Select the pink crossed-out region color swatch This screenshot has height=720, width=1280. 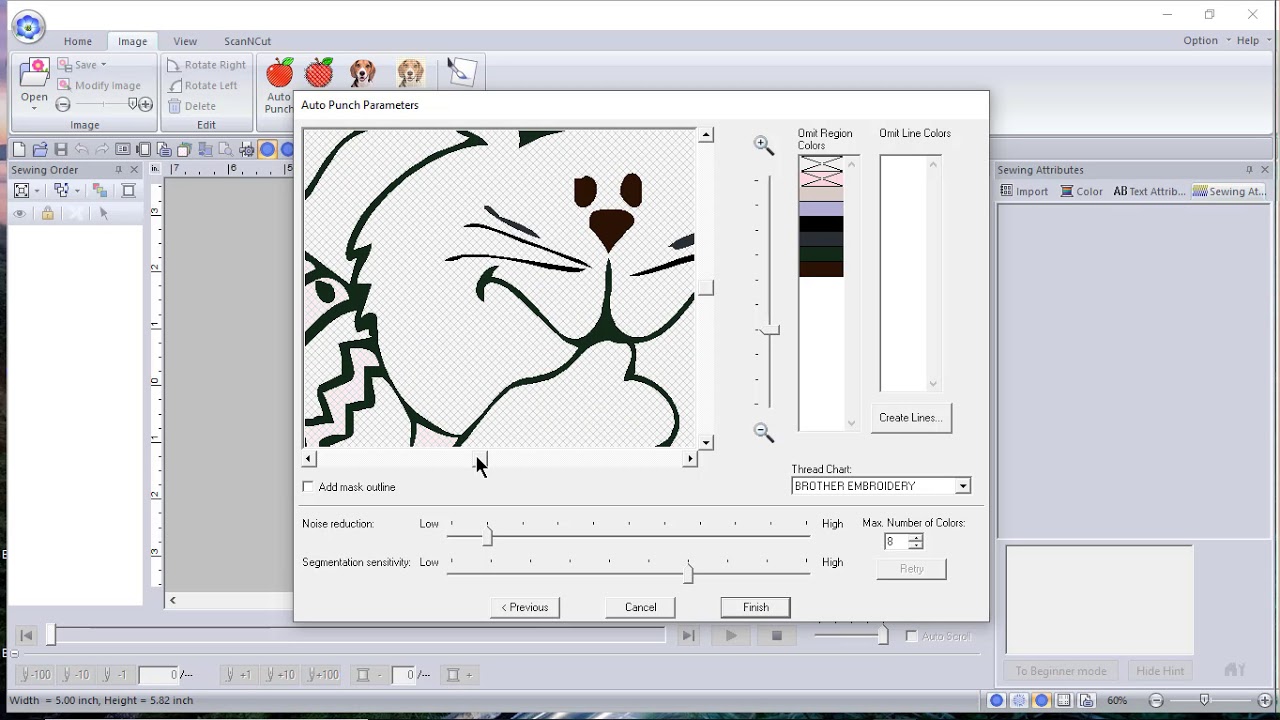pyautogui.click(x=821, y=180)
